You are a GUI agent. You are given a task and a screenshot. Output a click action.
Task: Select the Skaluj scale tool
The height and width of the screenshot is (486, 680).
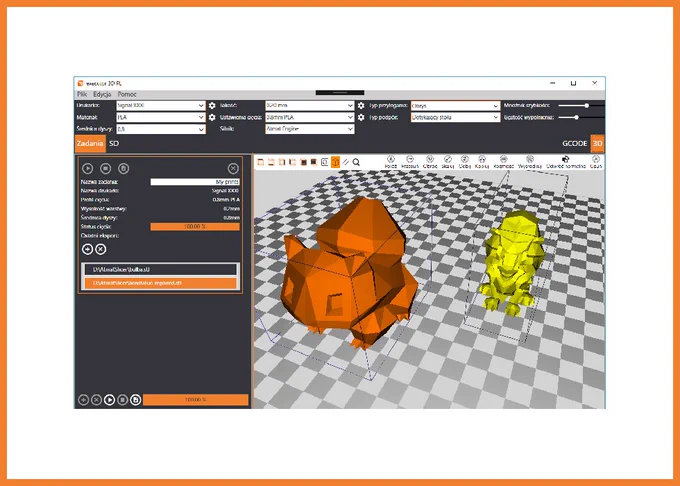tap(448, 162)
